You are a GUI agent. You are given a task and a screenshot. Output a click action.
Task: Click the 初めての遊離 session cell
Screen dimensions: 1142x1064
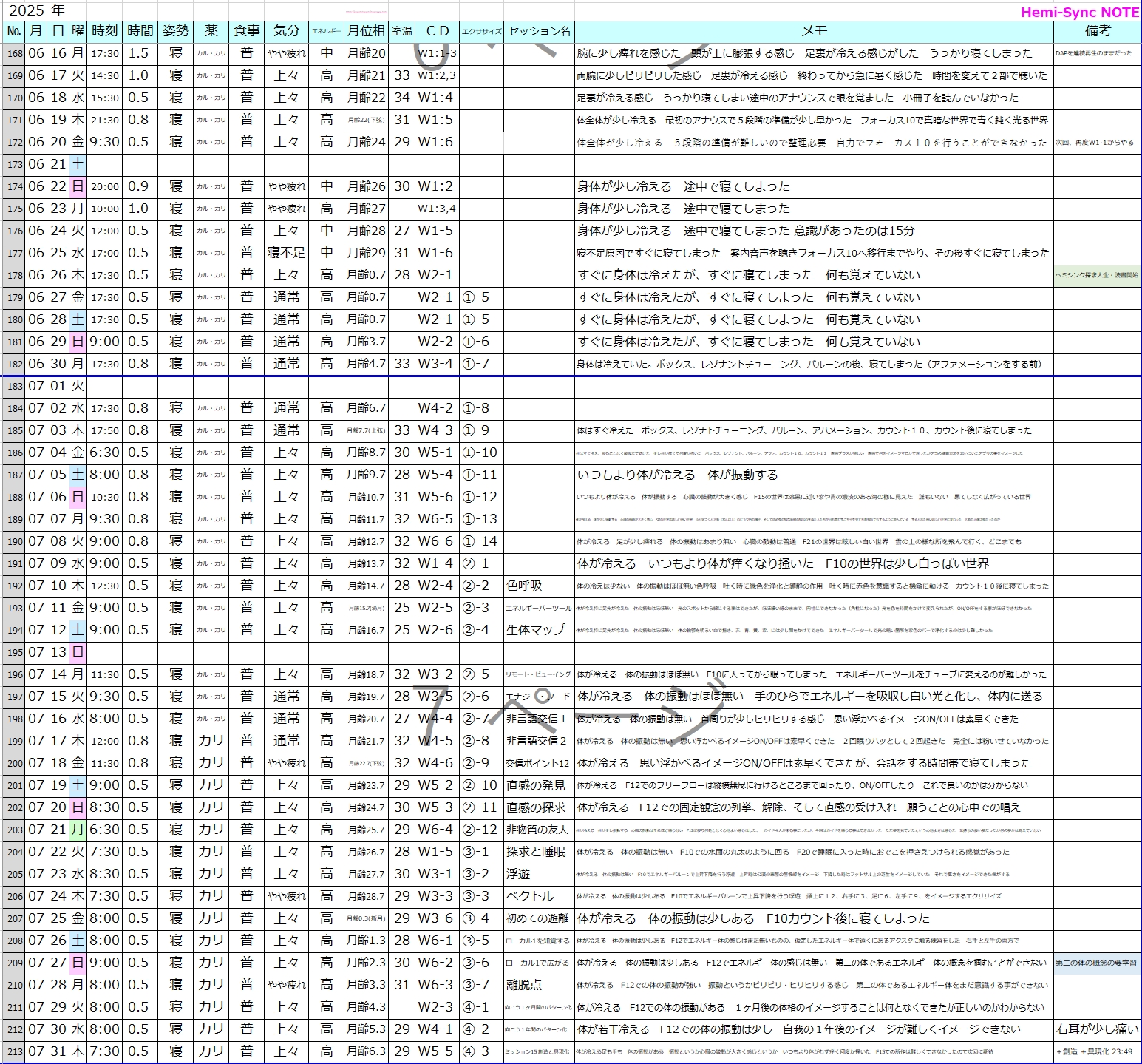pyautogui.click(x=540, y=918)
